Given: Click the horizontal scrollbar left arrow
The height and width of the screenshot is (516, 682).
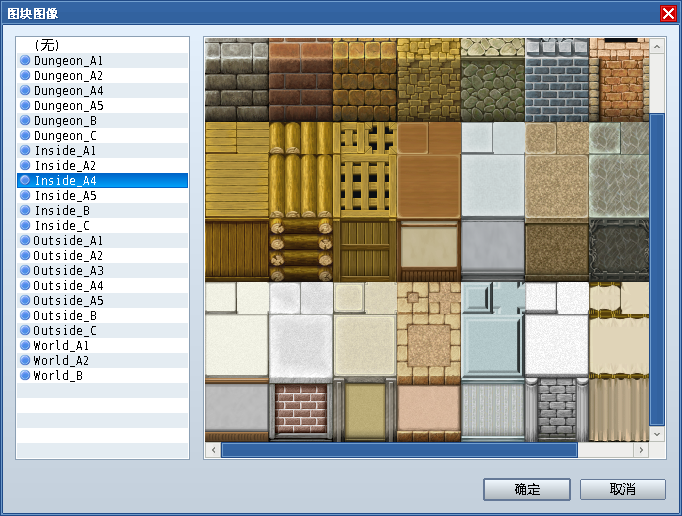Looking at the screenshot, I should click(x=213, y=450).
